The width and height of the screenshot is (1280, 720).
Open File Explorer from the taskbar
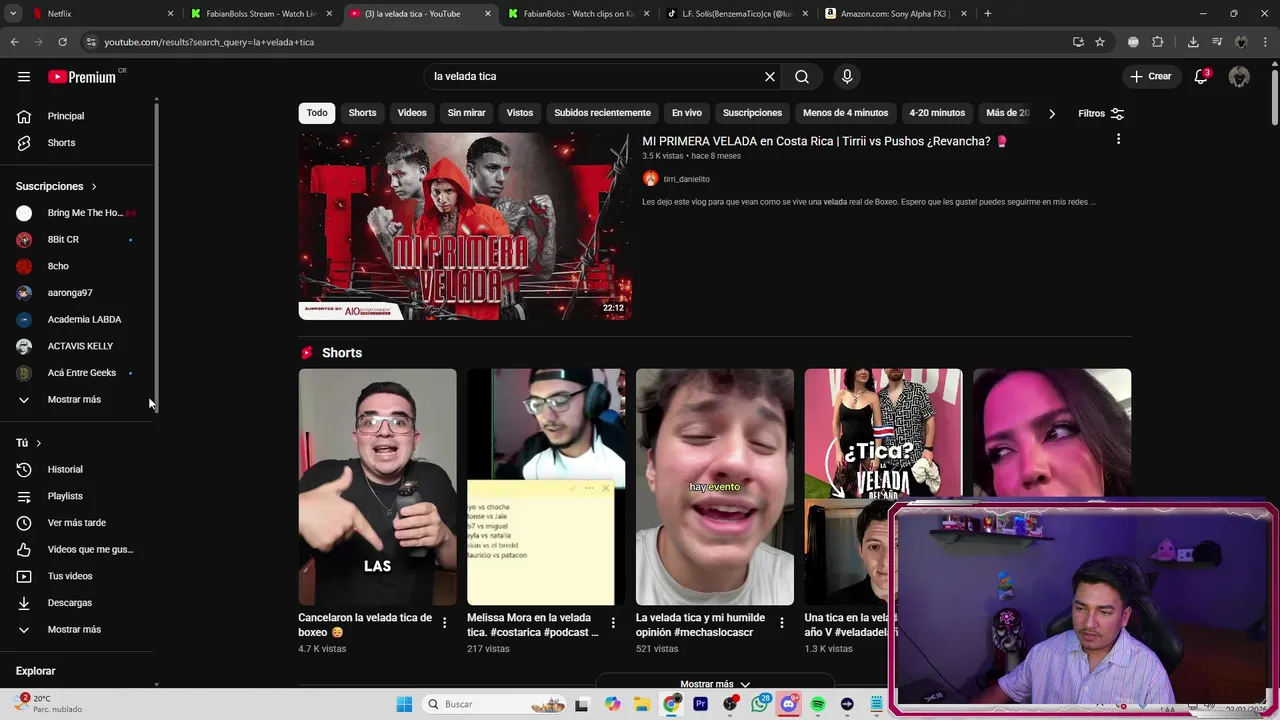point(641,704)
